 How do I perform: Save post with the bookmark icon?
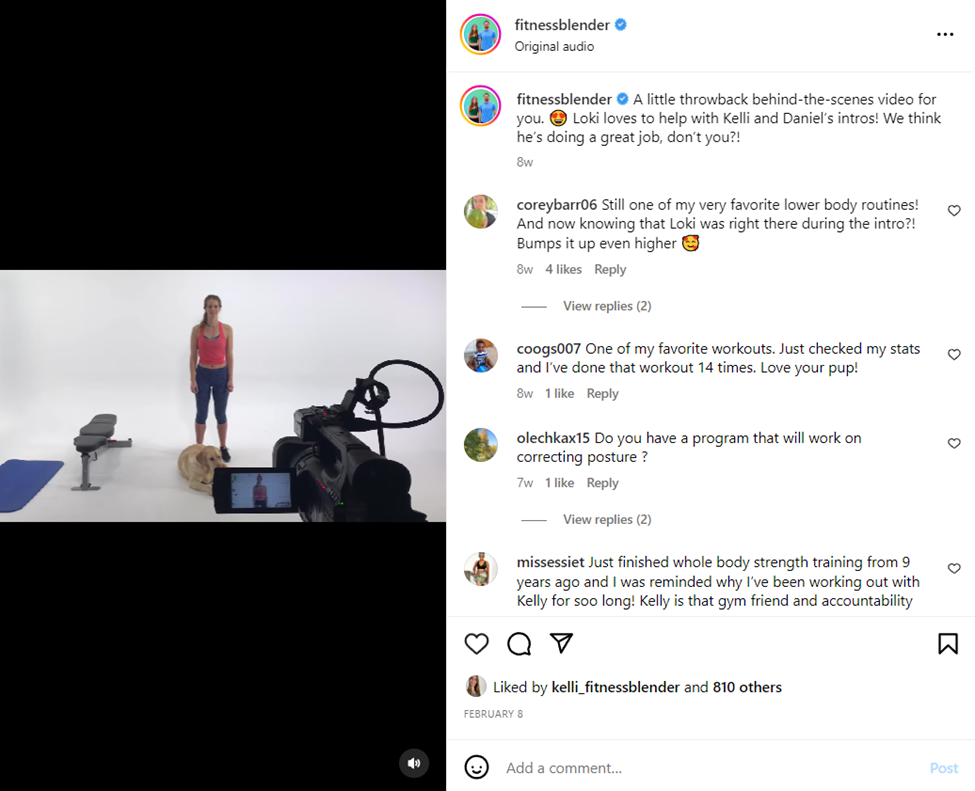point(948,644)
